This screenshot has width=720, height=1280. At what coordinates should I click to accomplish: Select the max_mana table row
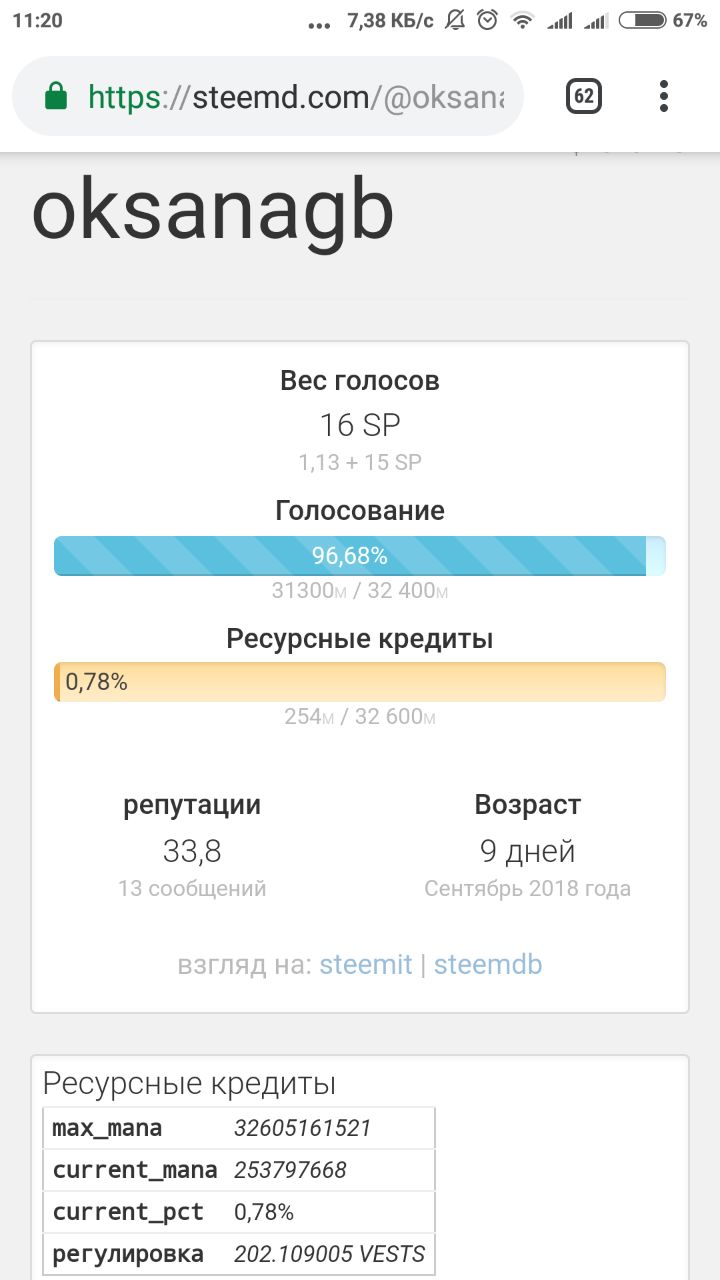point(239,1128)
